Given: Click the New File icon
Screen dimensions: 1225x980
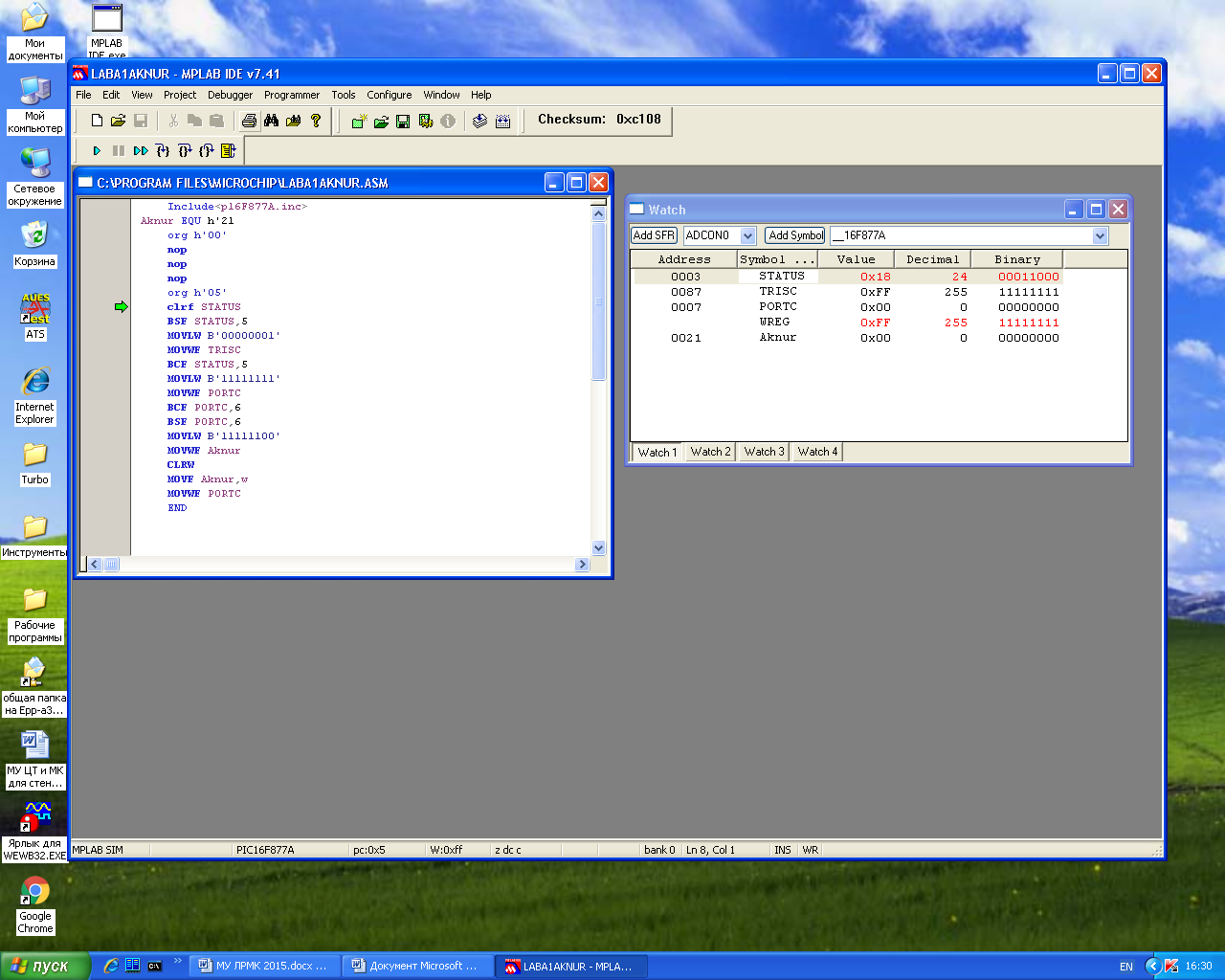Looking at the screenshot, I should (x=97, y=121).
